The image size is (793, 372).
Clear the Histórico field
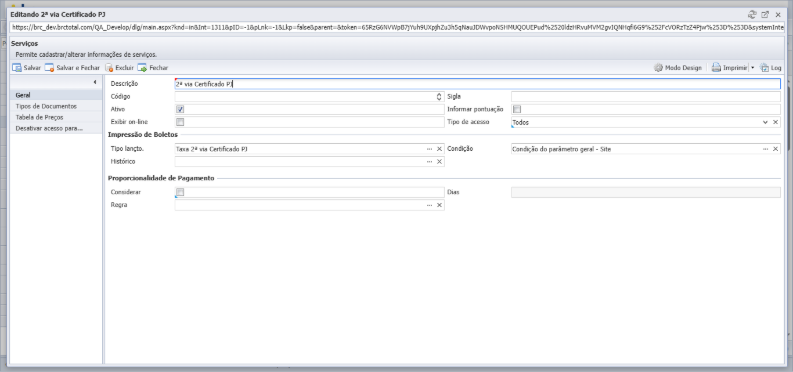pos(439,162)
